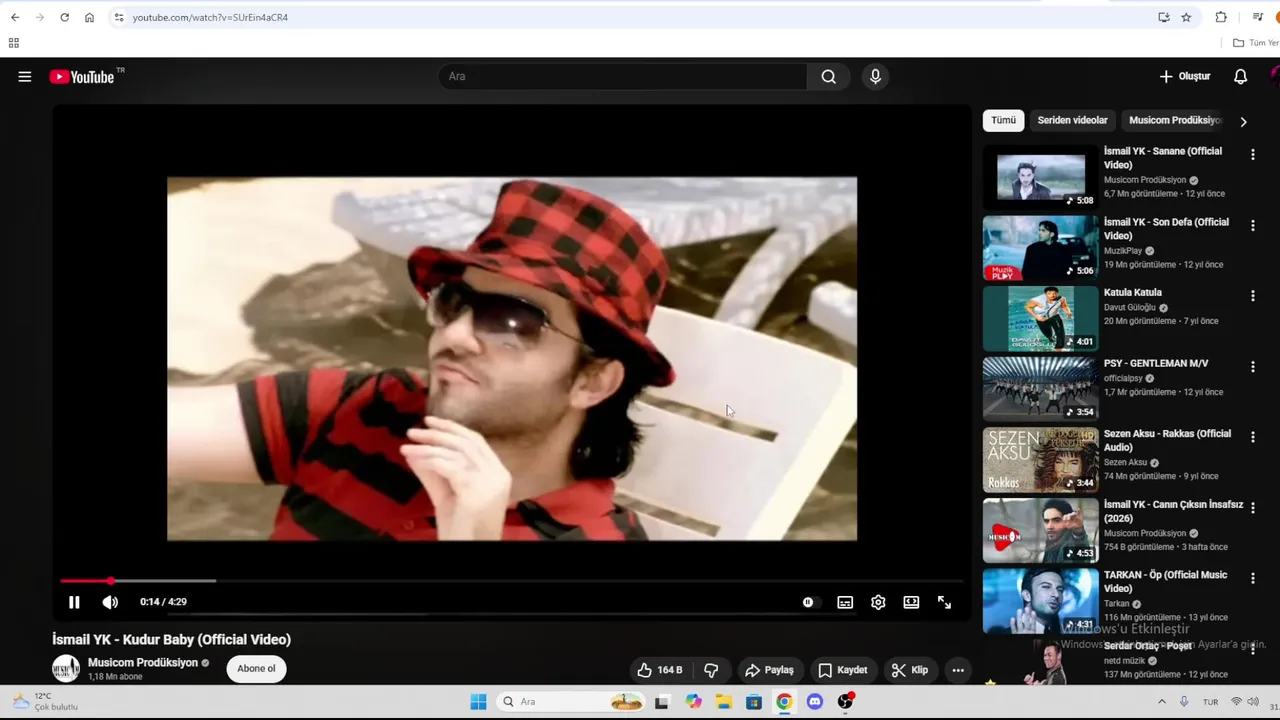Screen dimensions: 1280x720
Task: Open Katula Katula video thumbnail
Action: pyautogui.click(x=1040, y=318)
